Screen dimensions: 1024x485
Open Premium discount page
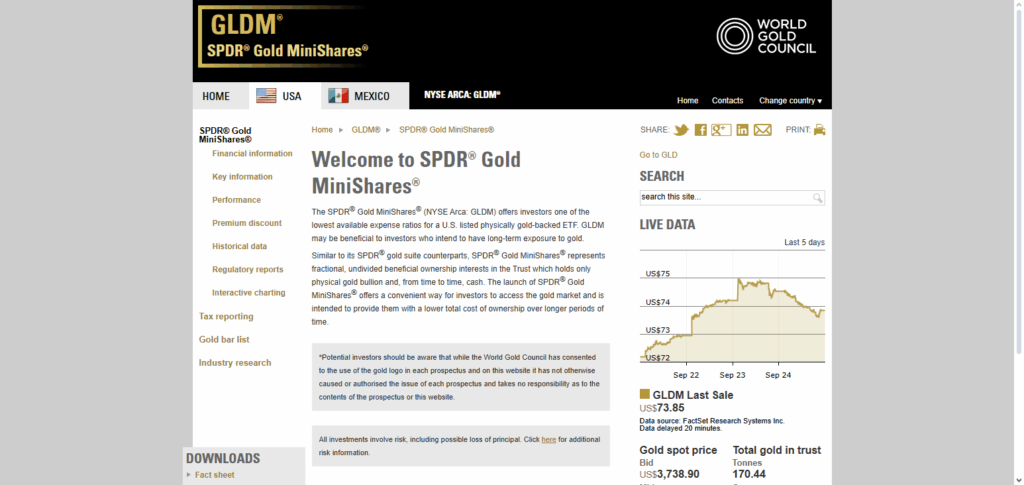pyautogui.click(x=247, y=223)
